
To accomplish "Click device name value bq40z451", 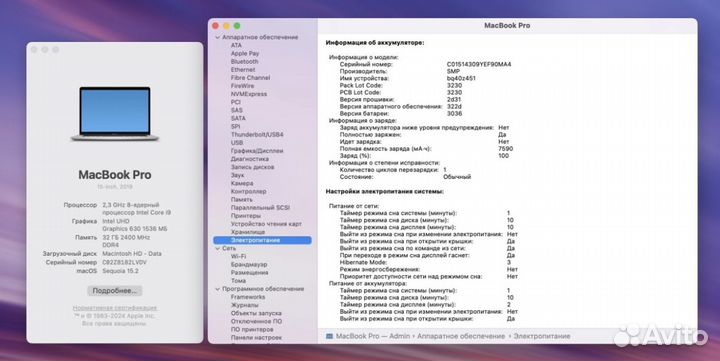I will [461, 79].
